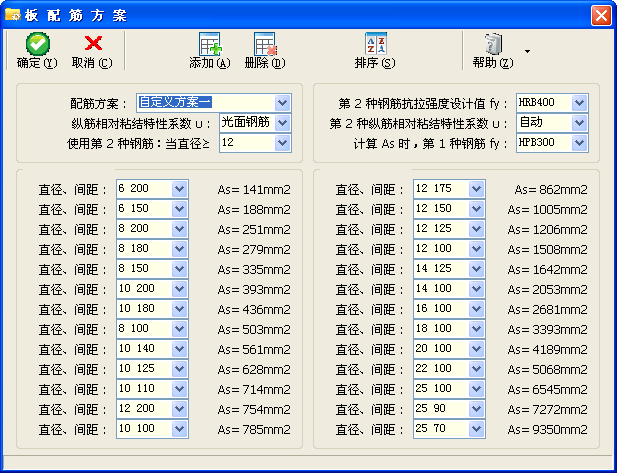The image size is (617, 473).
Task: Click the 添加 add table icon
Action: click(x=209, y=44)
